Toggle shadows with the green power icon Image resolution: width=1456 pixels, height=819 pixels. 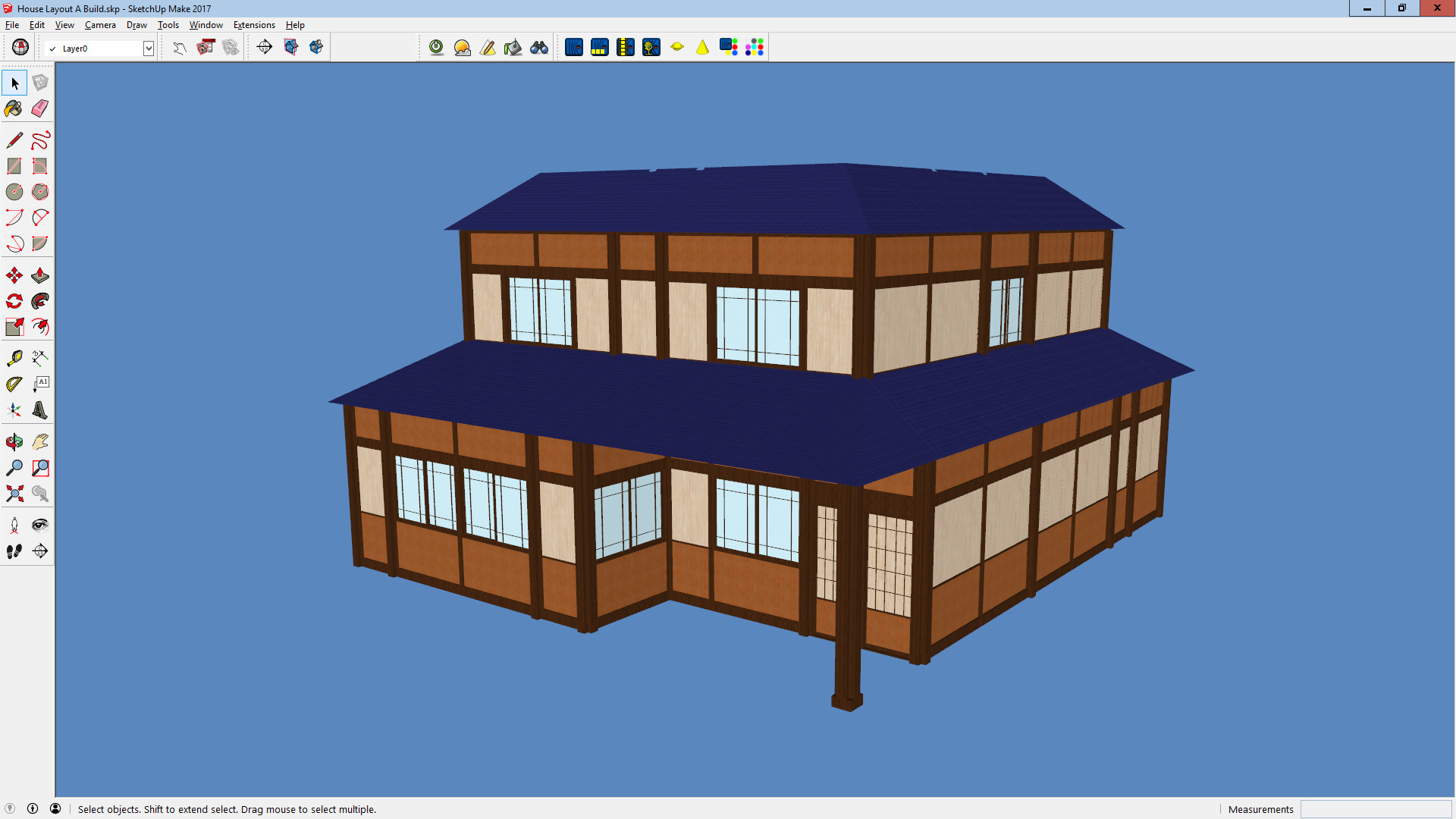click(x=435, y=46)
